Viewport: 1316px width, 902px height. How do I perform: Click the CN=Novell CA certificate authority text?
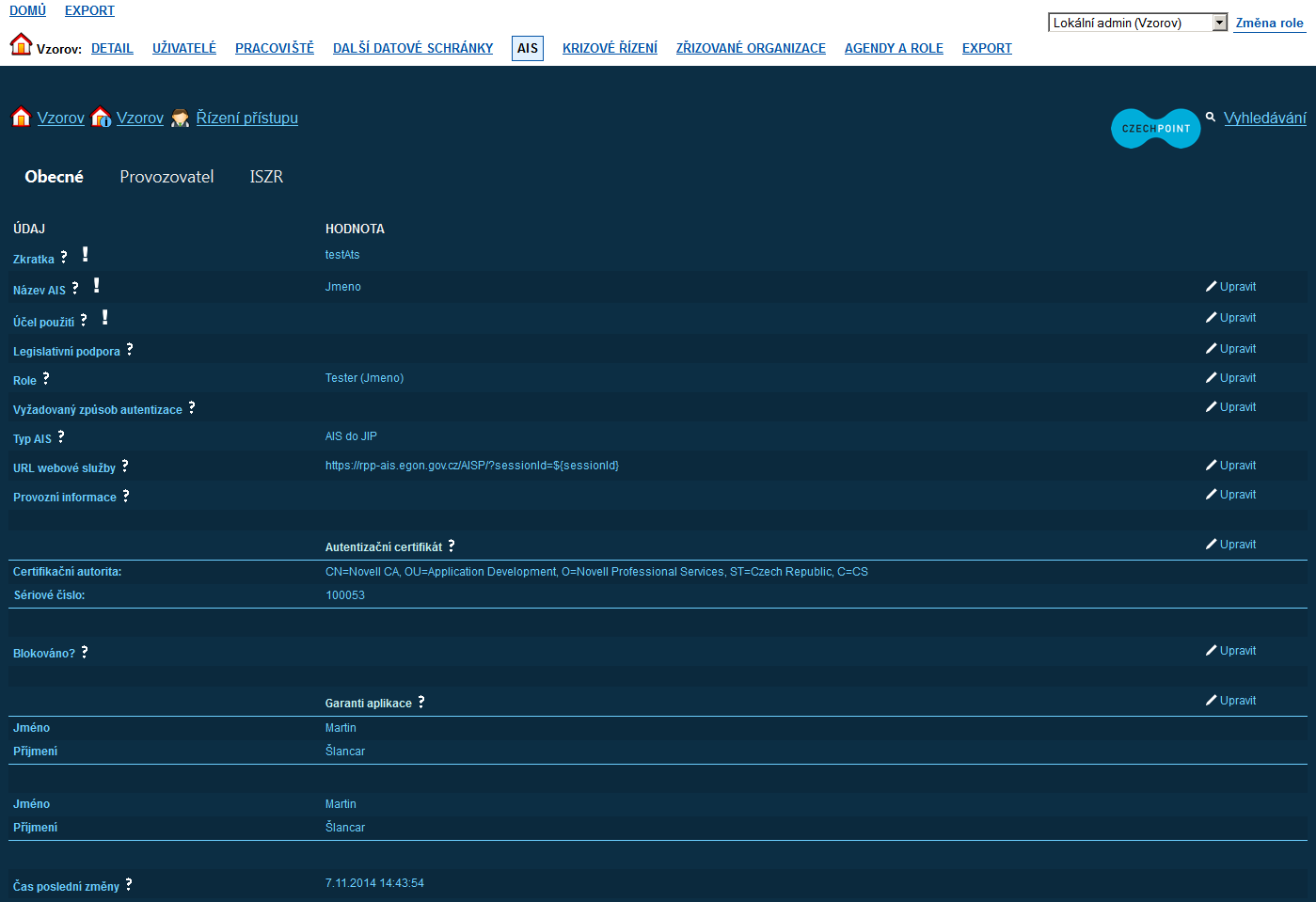pos(596,572)
